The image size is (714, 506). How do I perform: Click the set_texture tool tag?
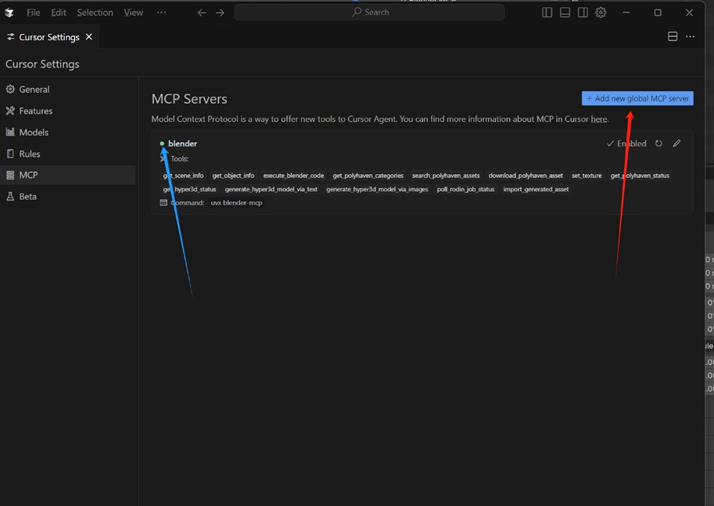(x=586, y=175)
